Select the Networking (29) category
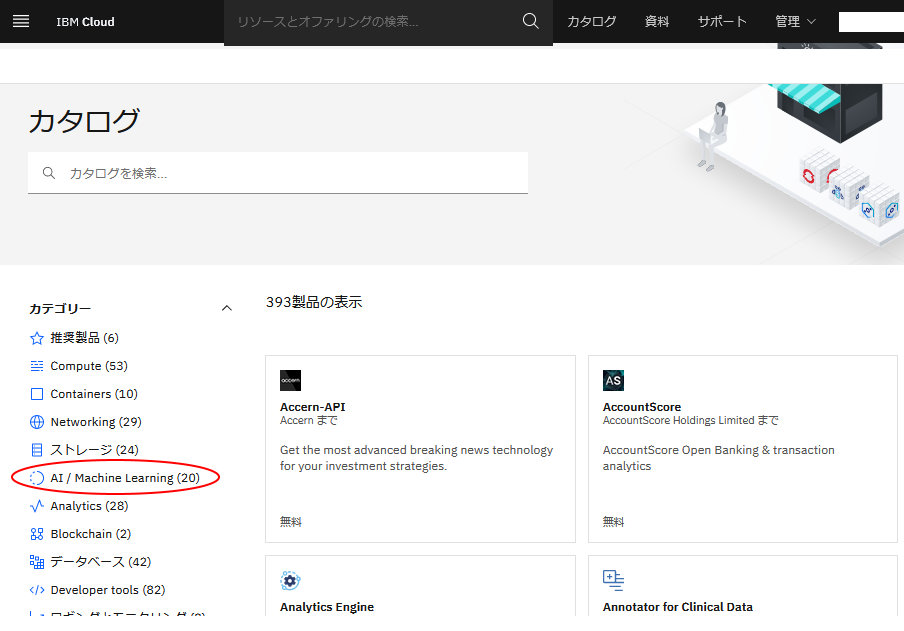 pyautogui.click(x=96, y=422)
